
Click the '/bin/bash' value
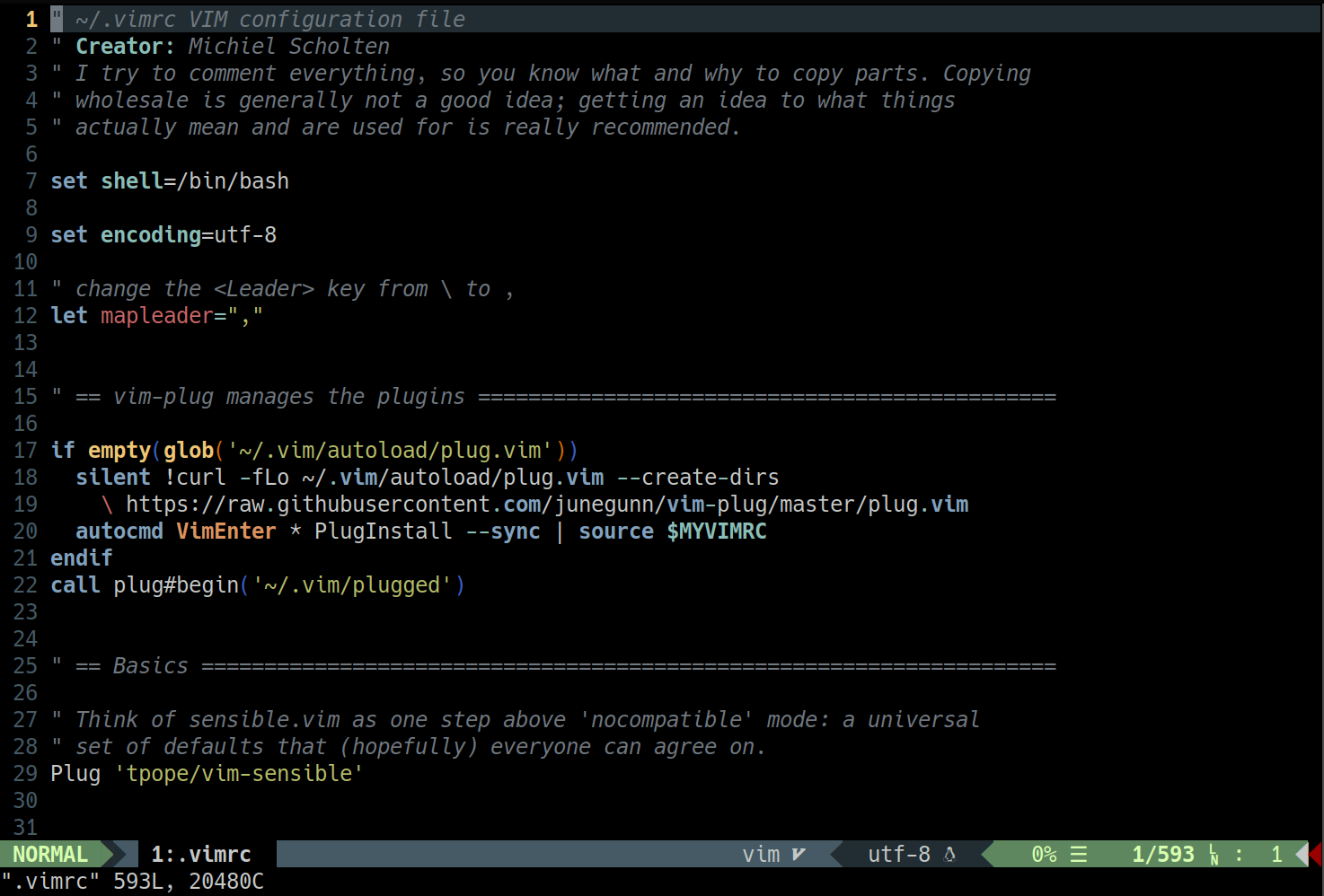point(233,181)
